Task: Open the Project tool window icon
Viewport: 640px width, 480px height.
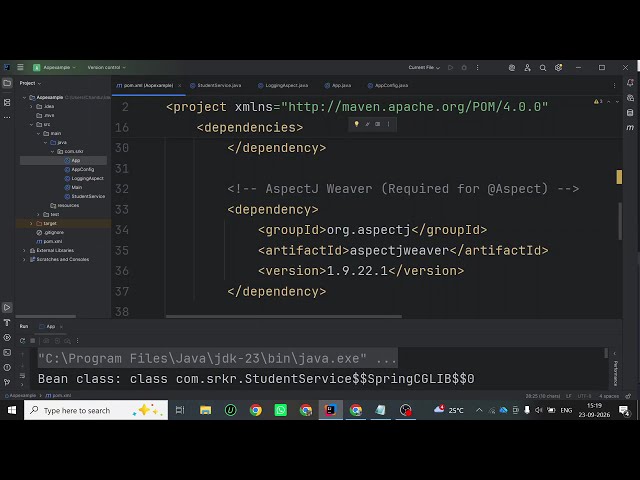Action: click(x=7, y=83)
